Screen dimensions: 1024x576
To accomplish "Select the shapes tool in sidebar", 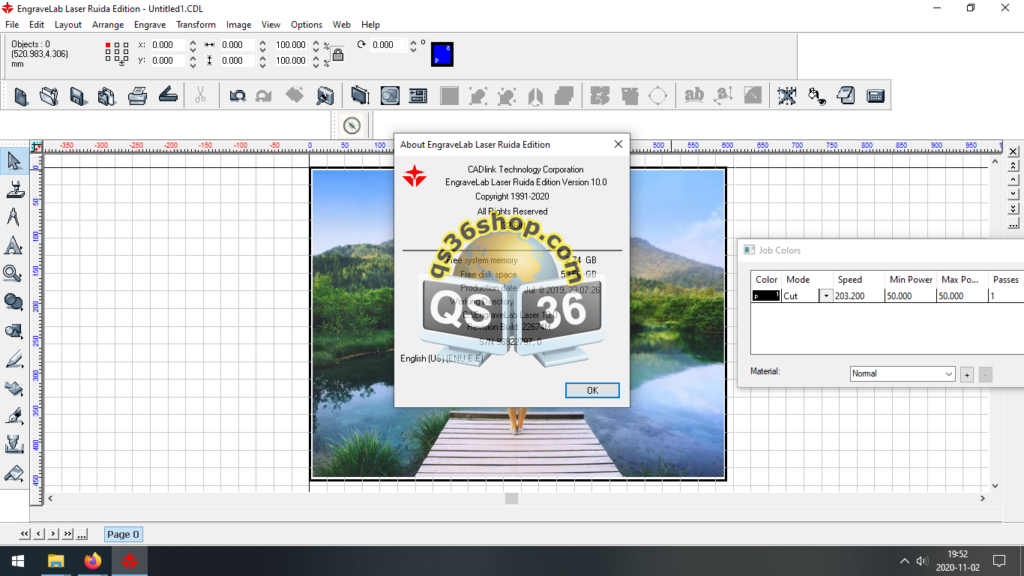I will pos(14,331).
